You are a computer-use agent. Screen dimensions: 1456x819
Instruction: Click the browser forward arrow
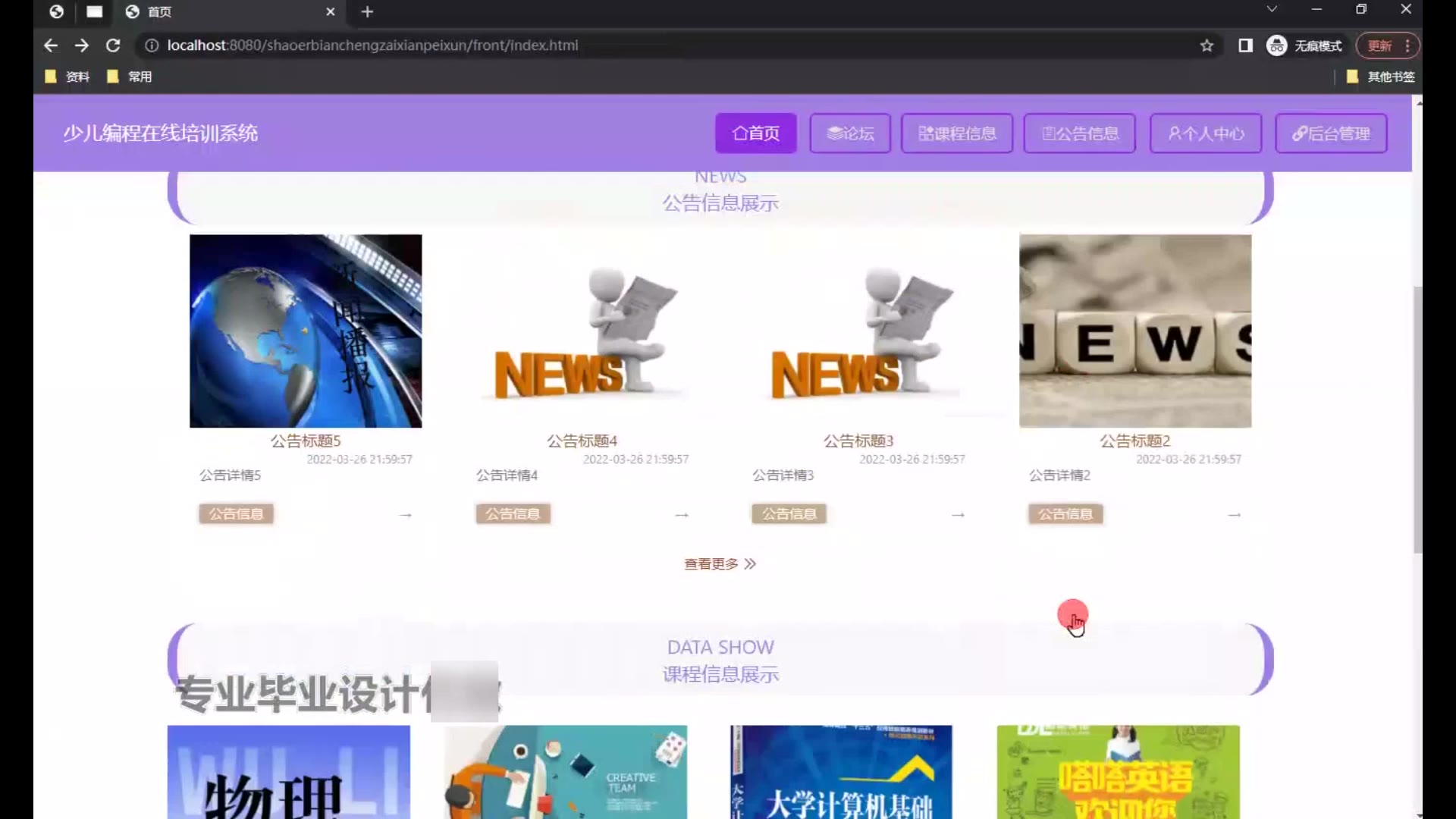point(82,45)
